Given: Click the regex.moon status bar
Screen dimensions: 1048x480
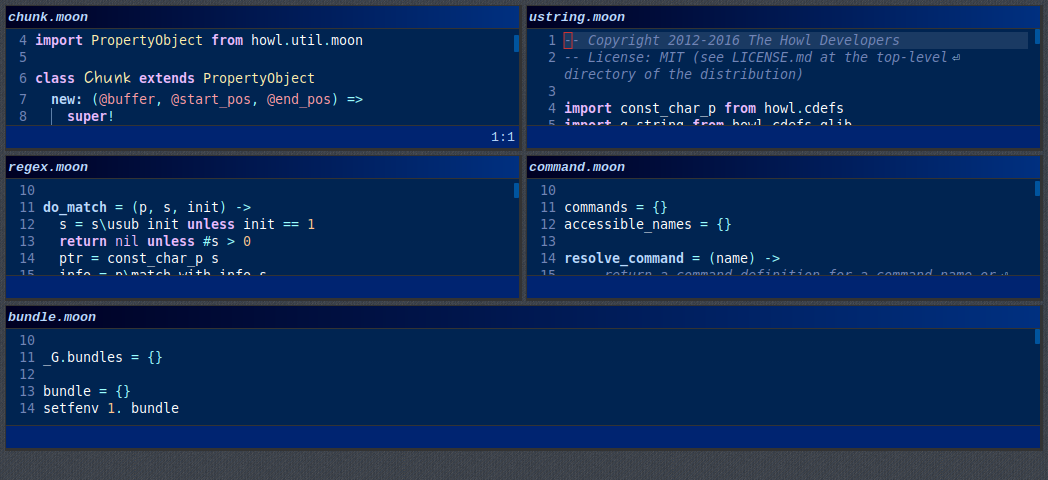Looking at the screenshot, I should (263, 287).
